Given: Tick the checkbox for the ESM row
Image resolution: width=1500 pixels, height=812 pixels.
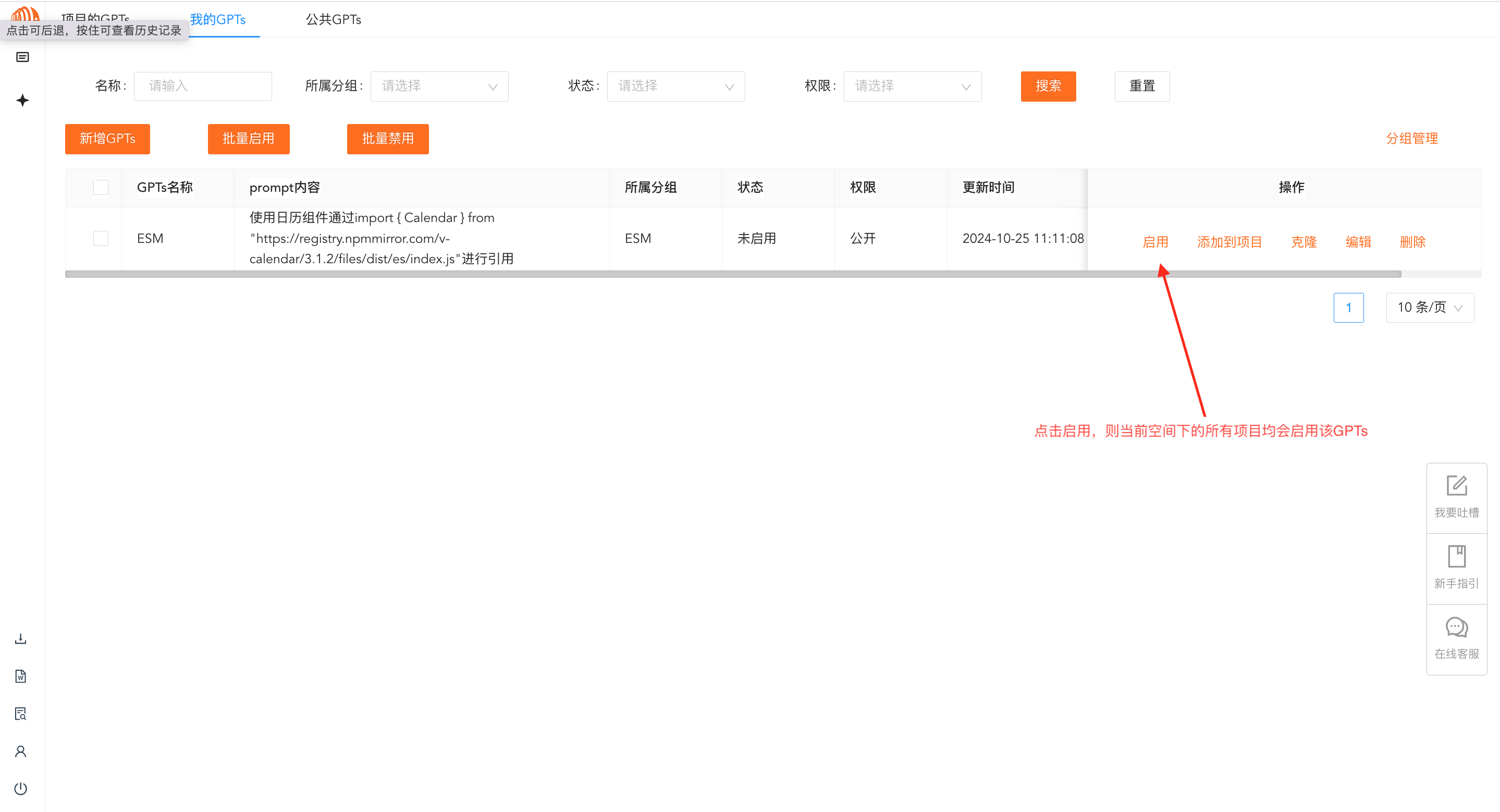Looking at the screenshot, I should click(x=101, y=238).
